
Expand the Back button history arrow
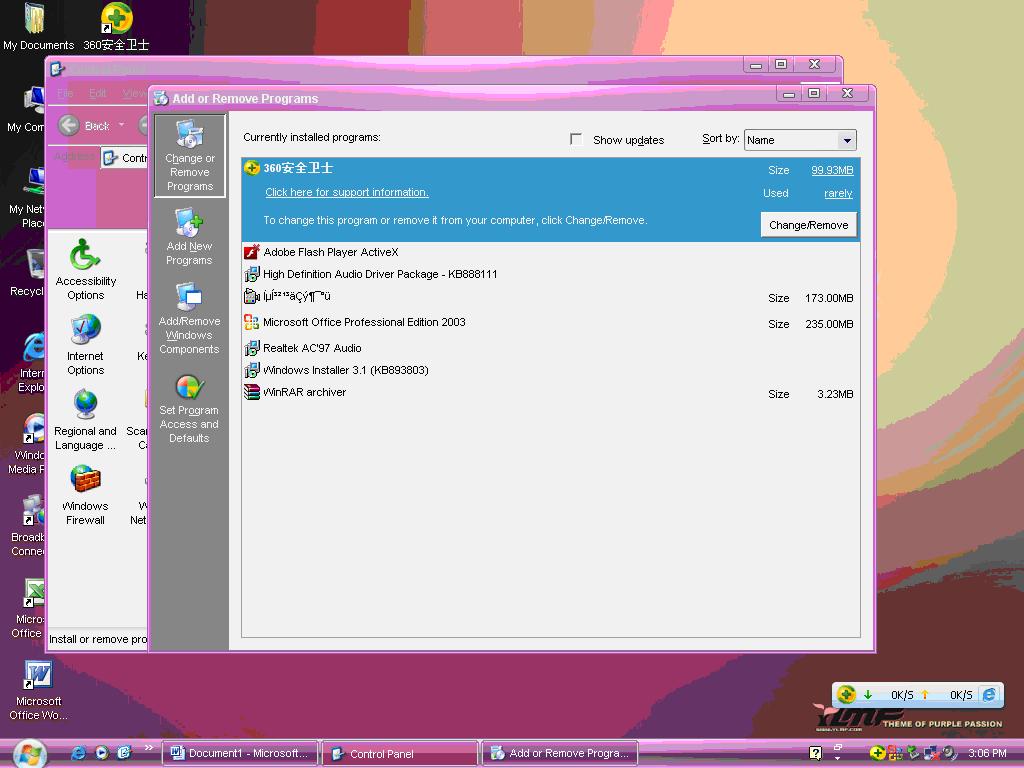tap(121, 125)
